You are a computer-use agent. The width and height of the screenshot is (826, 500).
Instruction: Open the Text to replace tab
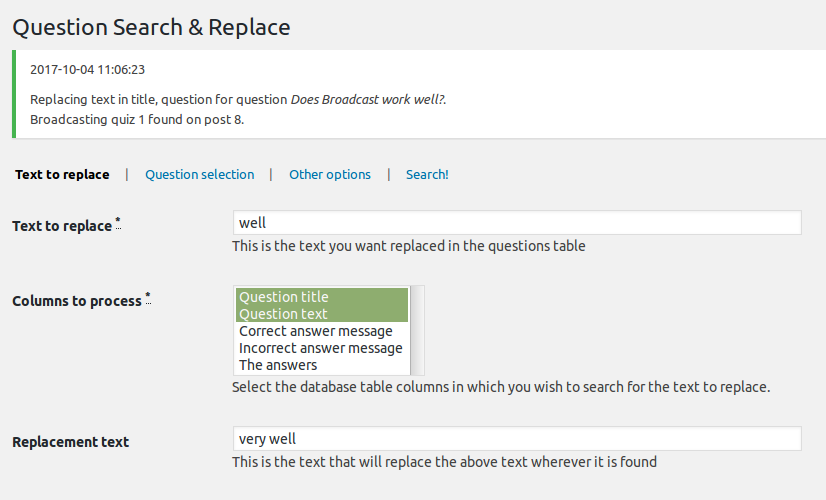click(62, 174)
